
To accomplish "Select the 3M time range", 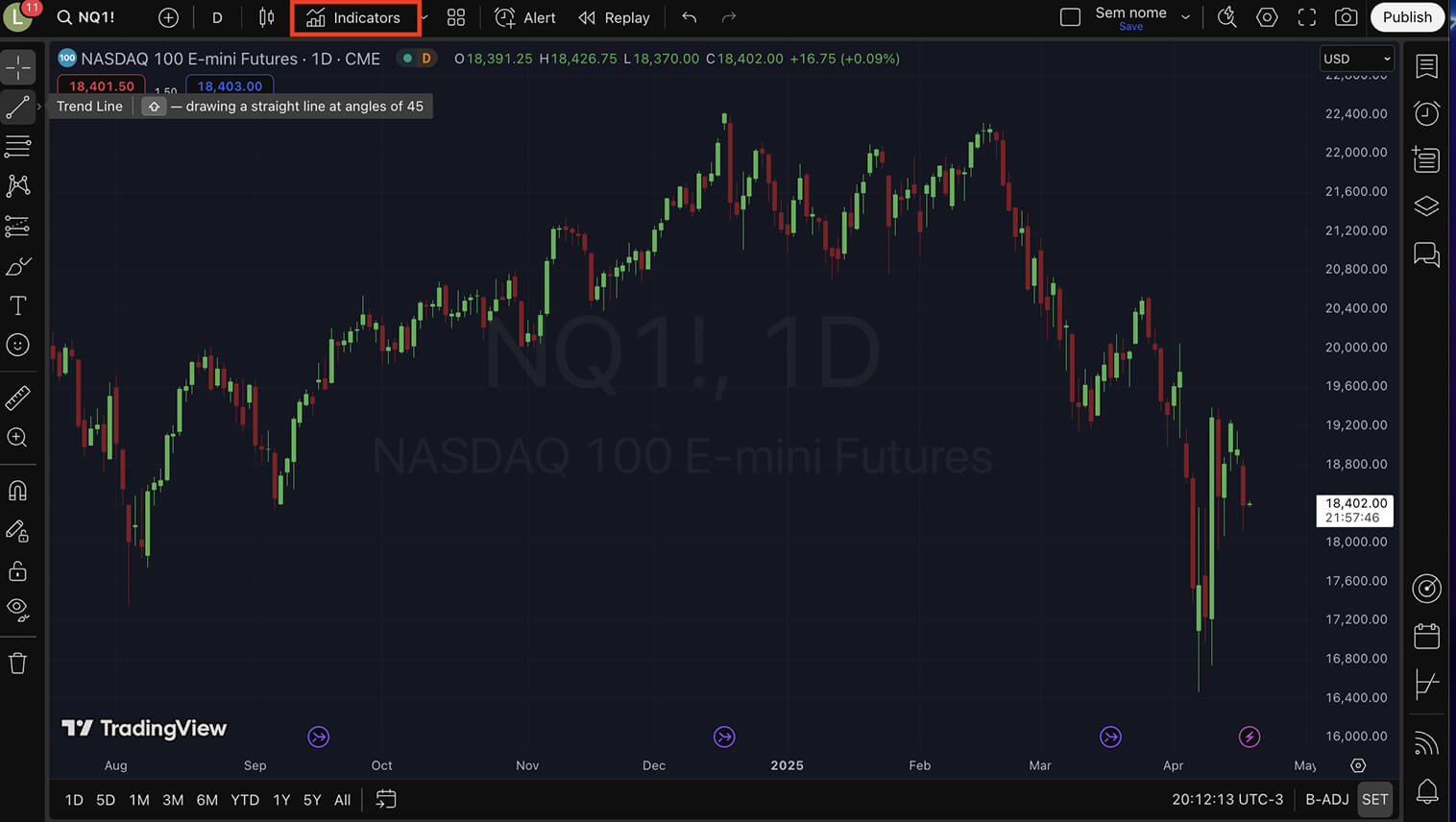I will (x=173, y=800).
